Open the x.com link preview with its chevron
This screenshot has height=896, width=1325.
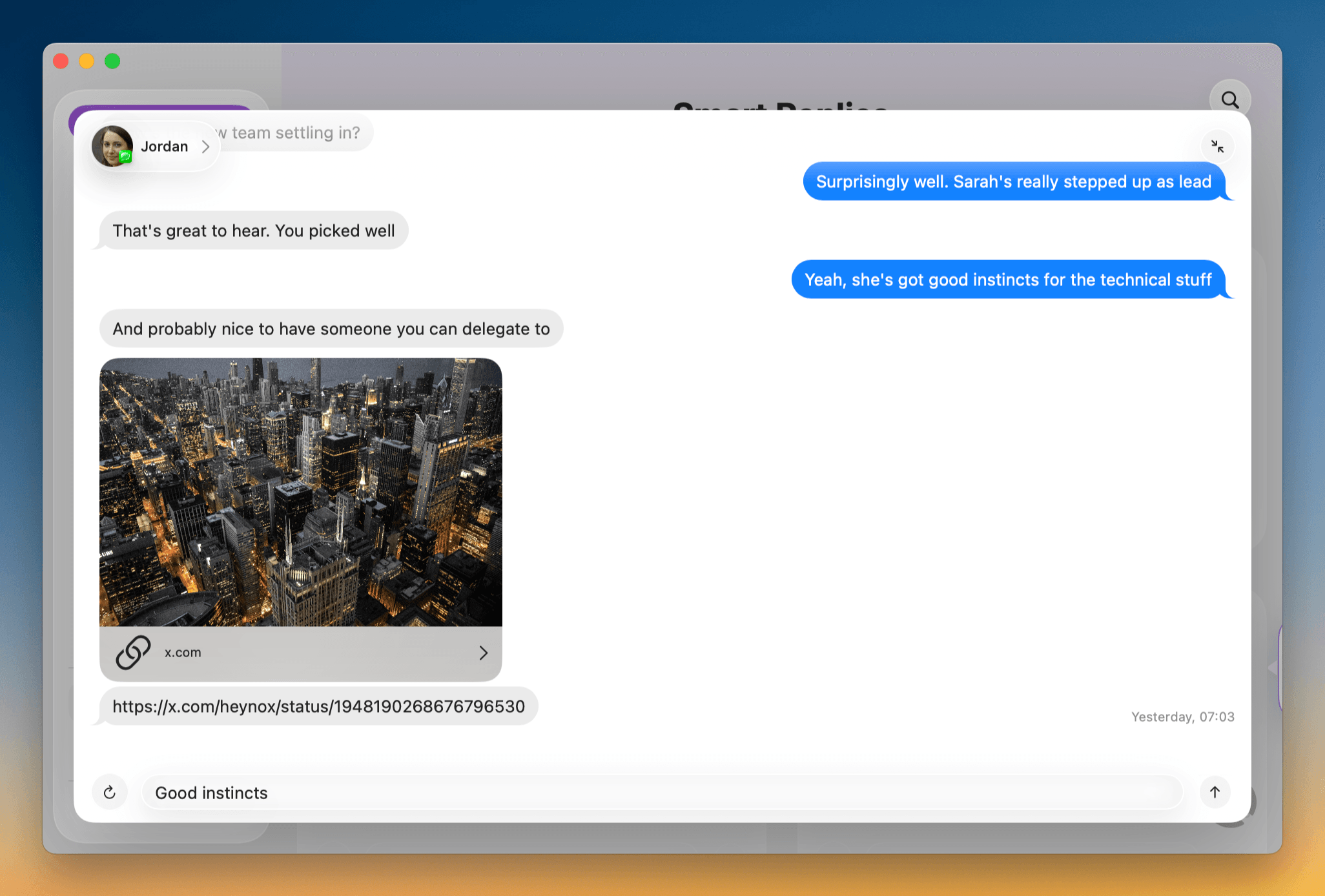(483, 653)
